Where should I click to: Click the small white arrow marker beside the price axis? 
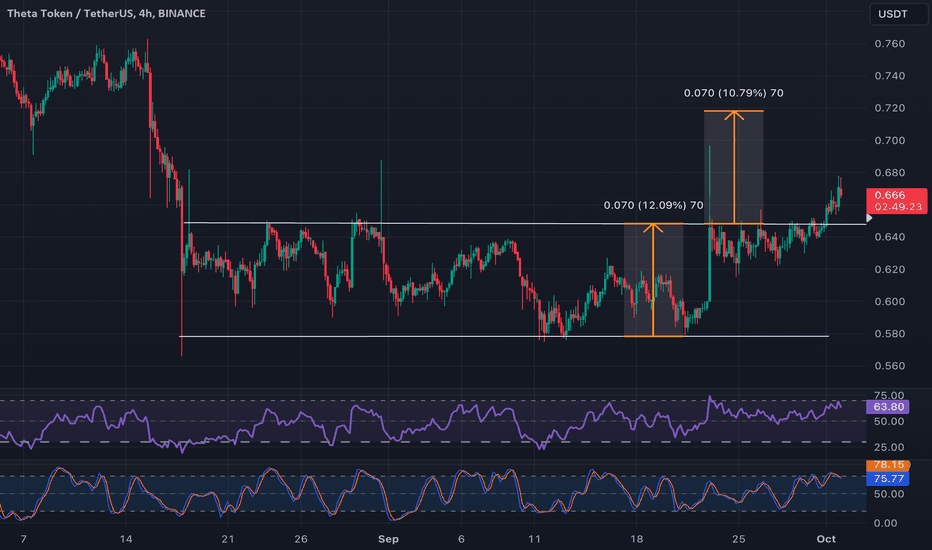pyautogui.click(x=869, y=219)
